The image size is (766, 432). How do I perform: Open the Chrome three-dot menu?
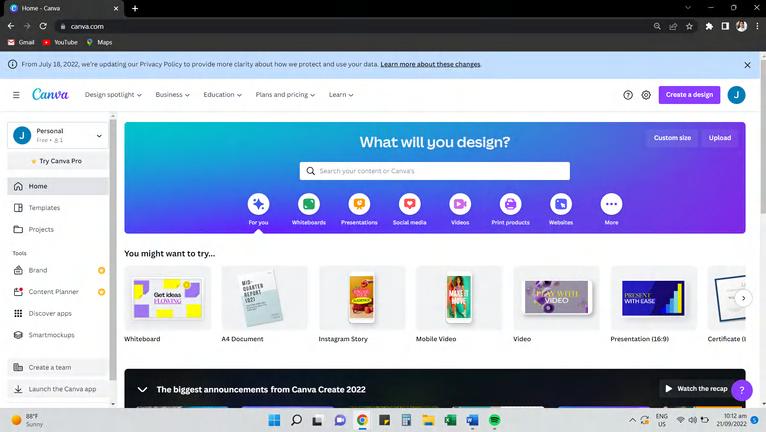click(757, 26)
